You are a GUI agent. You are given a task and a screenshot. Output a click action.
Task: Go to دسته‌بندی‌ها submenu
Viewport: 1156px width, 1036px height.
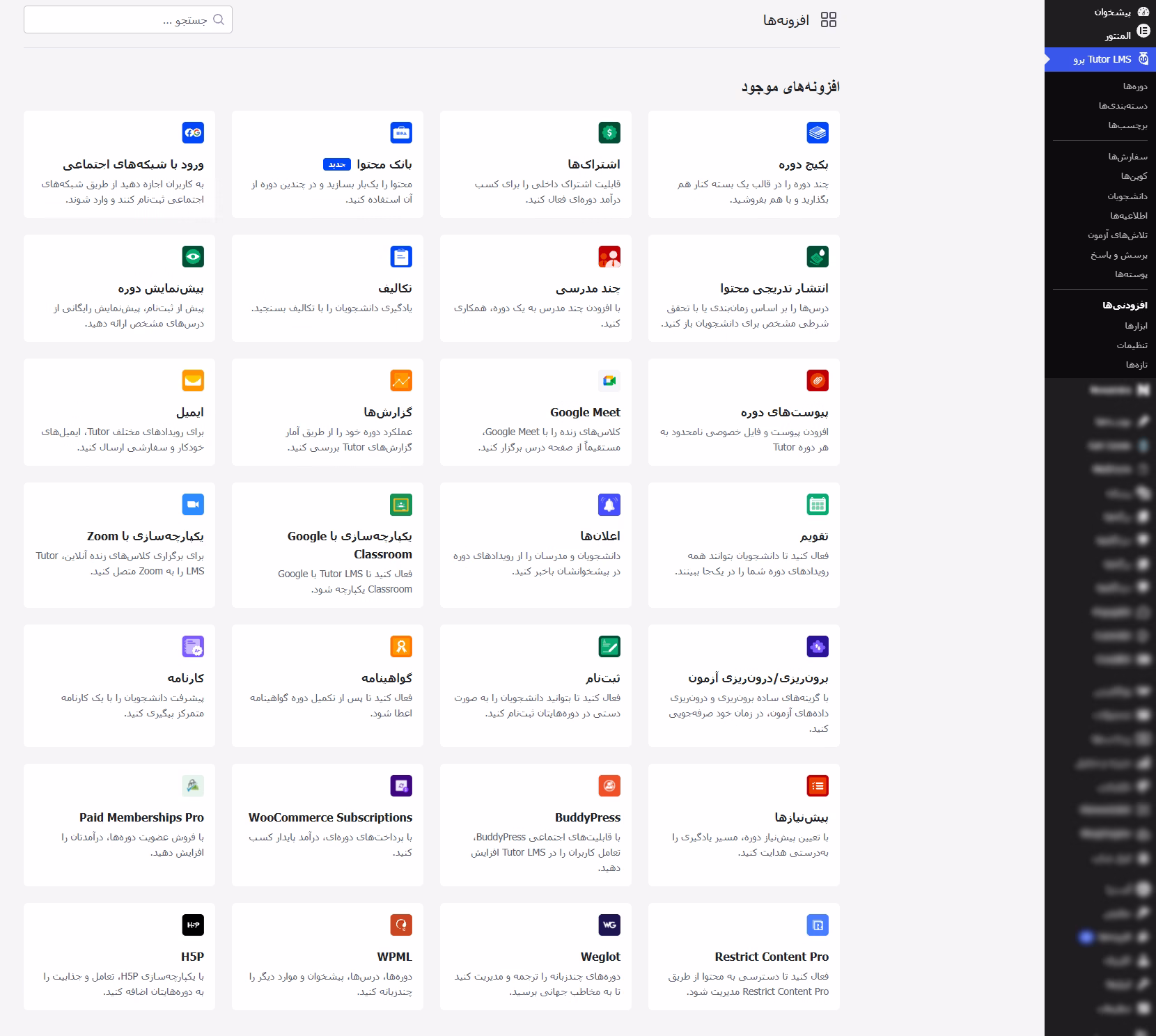tap(1123, 106)
